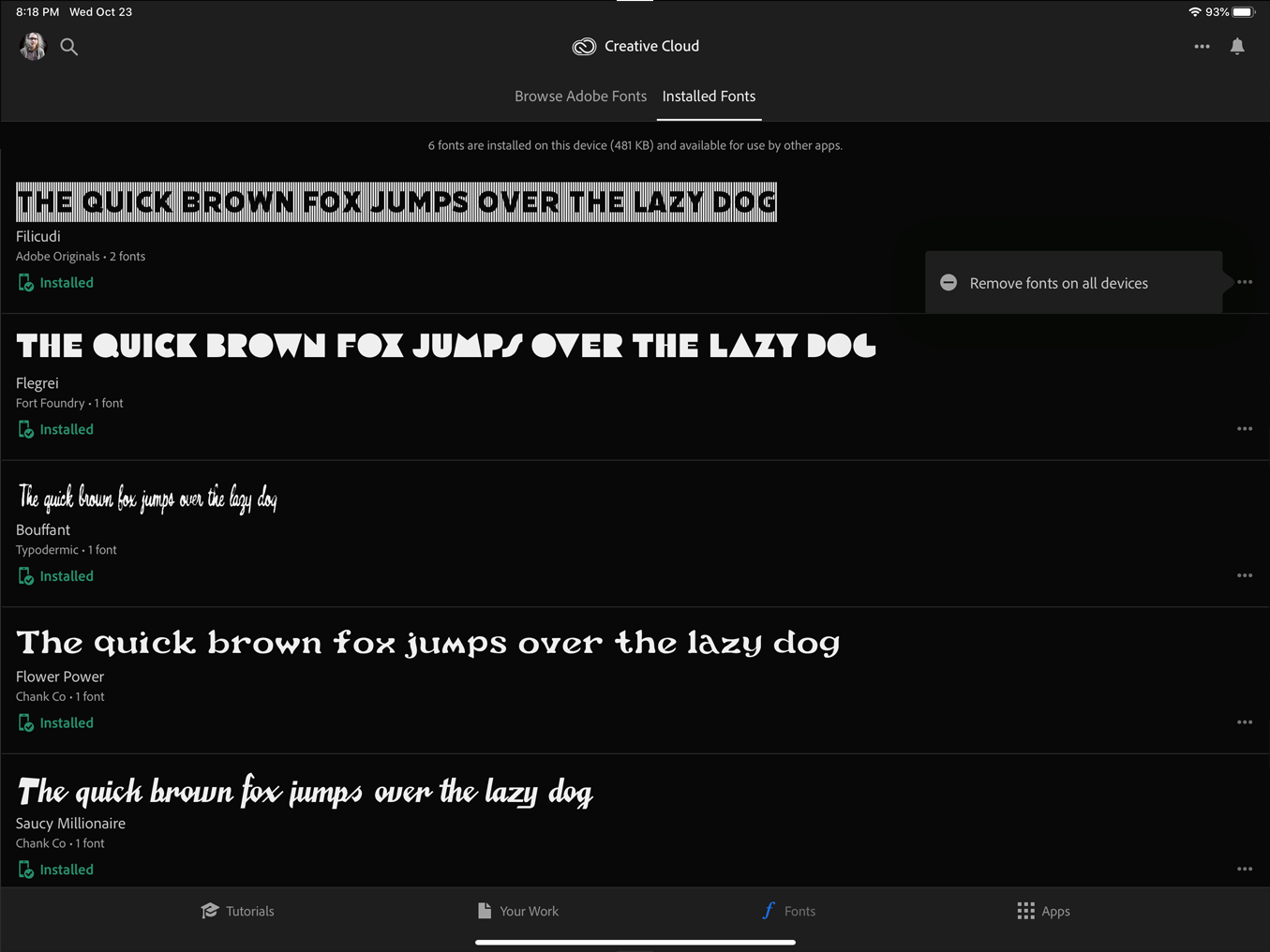This screenshot has height=952, width=1270.
Task: Open search with the magnifier icon
Action: pos(69,46)
